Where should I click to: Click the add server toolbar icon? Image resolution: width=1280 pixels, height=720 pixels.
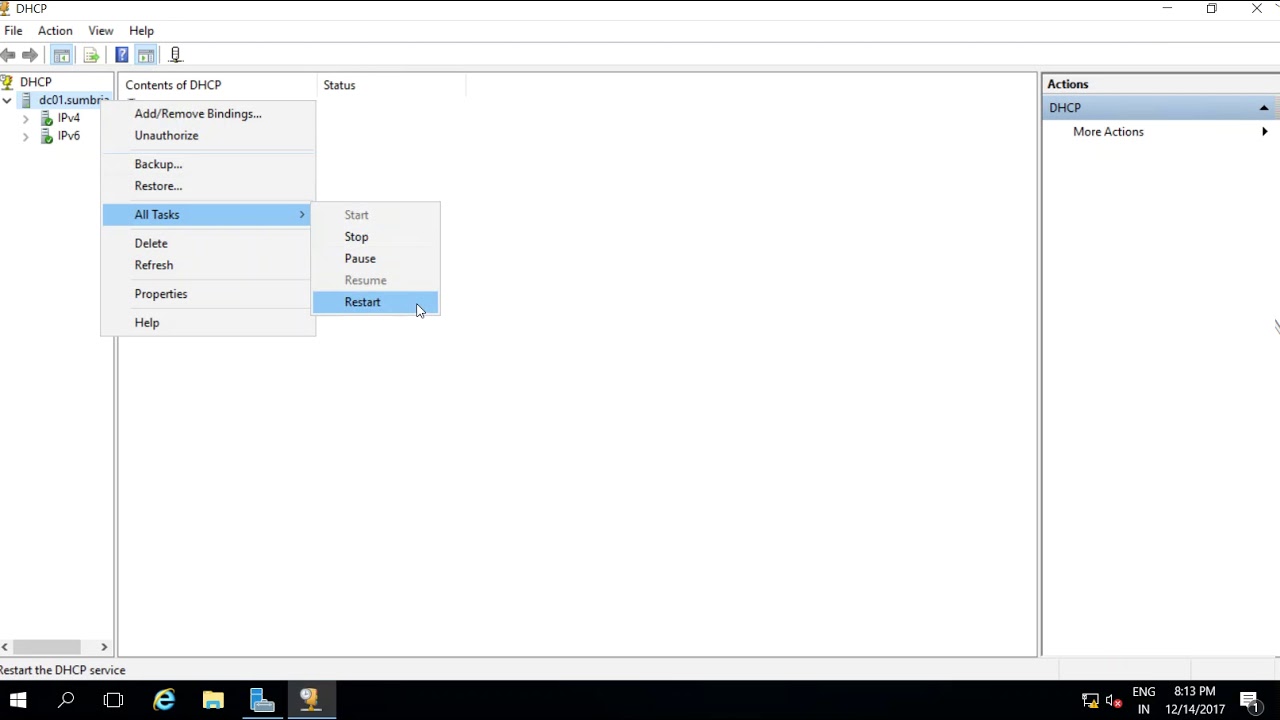click(176, 55)
